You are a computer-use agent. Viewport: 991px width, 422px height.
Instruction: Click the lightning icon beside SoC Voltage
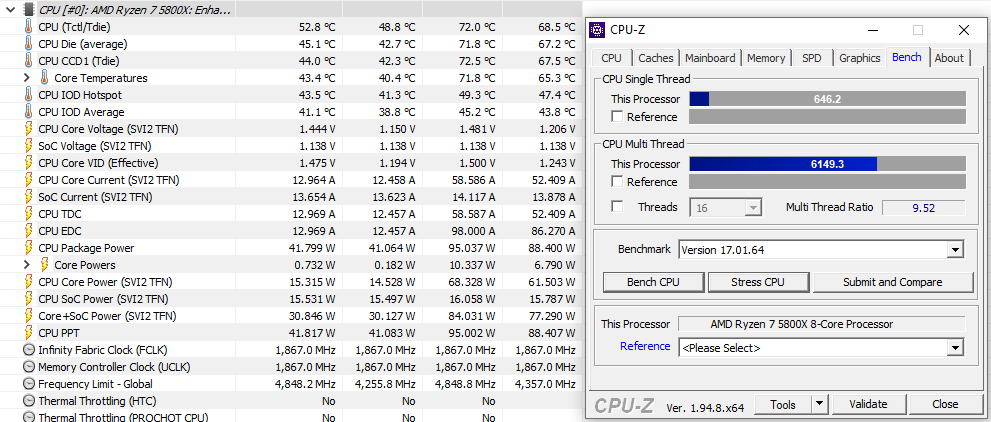click(28, 146)
